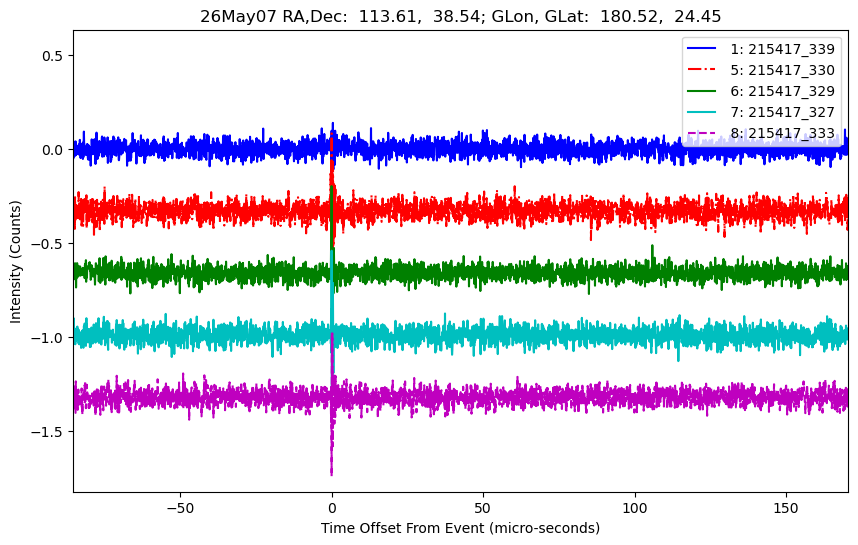Click the blue legend line for 215417_339
The height and width of the screenshot is (545, 858).
[702, 49]
